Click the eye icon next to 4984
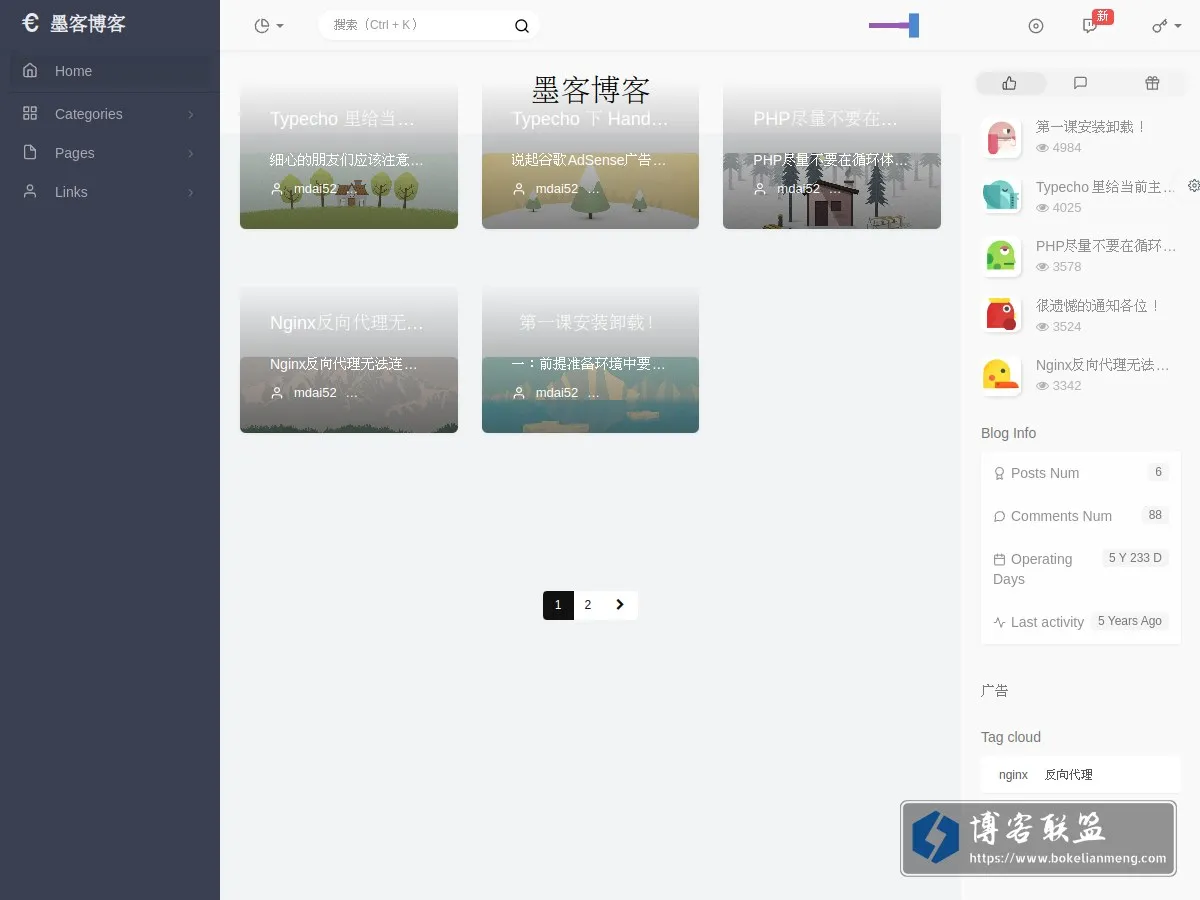This screenshot has width=1200, height=900. tap(1042, 148)
